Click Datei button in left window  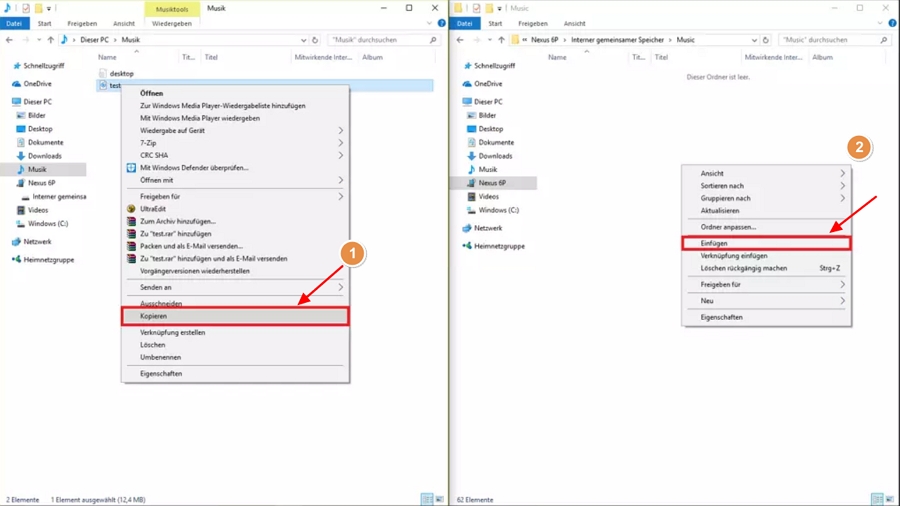pos(14,23)
